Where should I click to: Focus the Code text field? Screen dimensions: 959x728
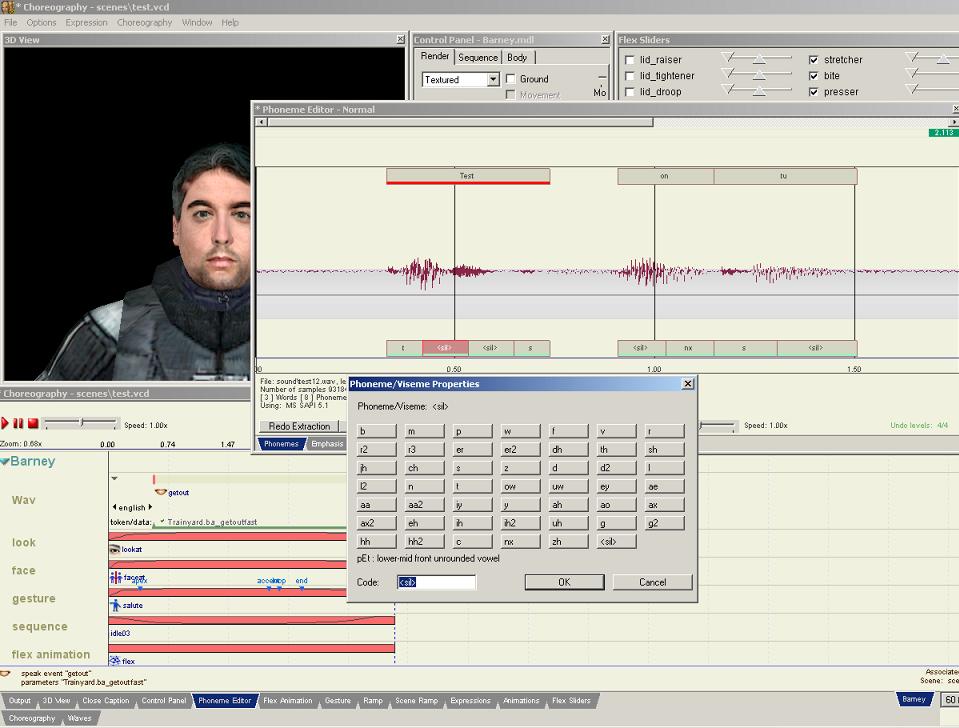436,582
